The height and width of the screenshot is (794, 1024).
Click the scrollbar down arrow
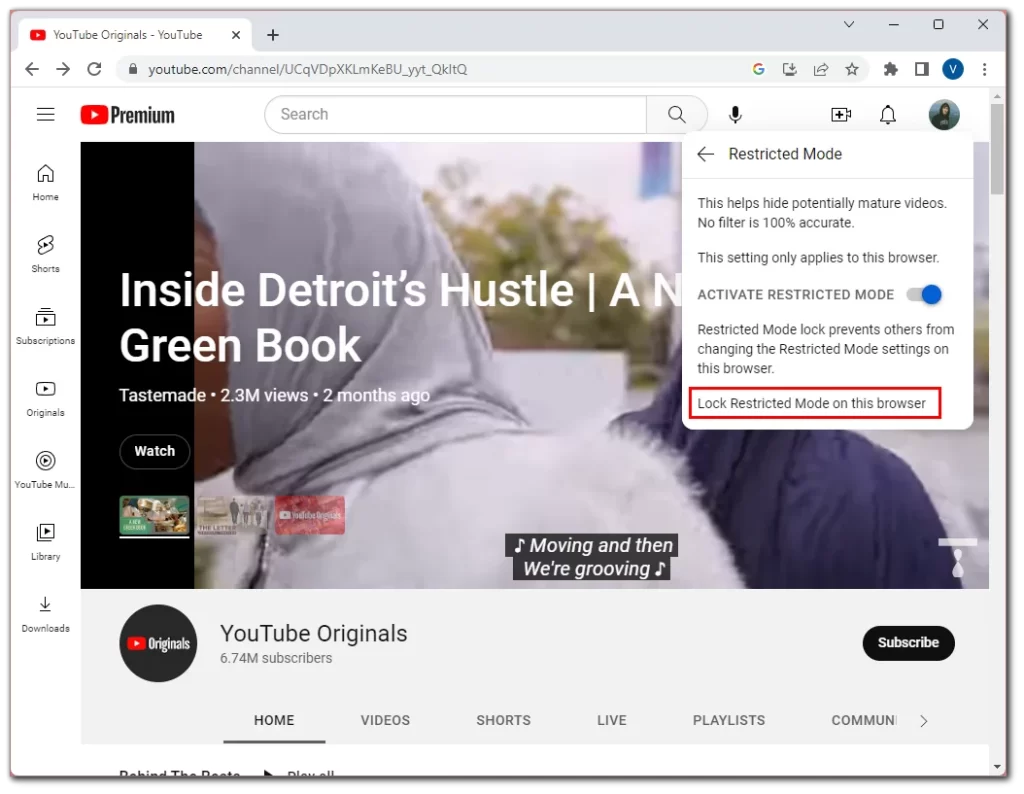click(x=997, y=767)
